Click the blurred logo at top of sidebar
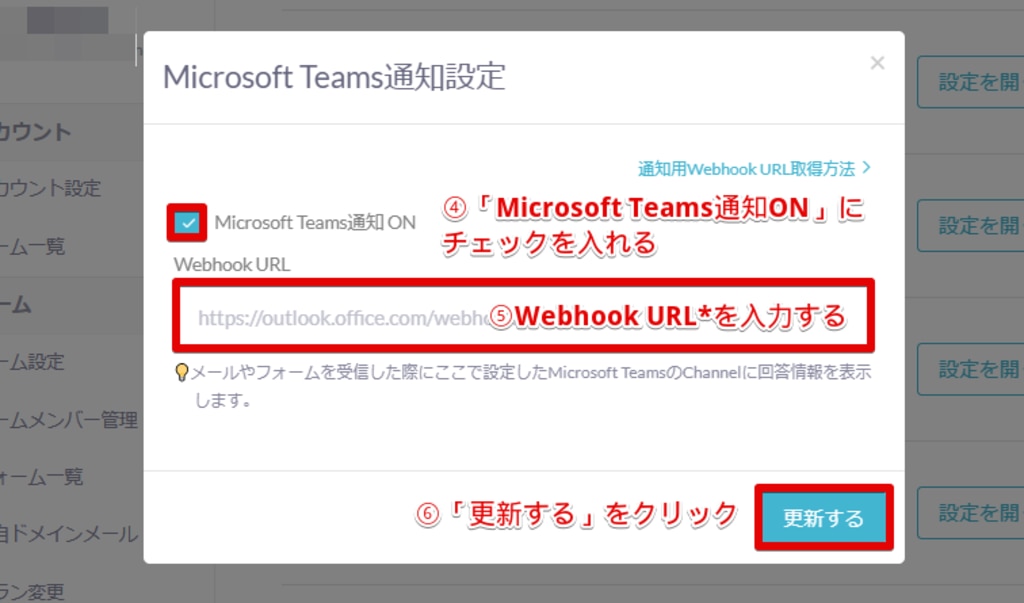 click(67, 20)
